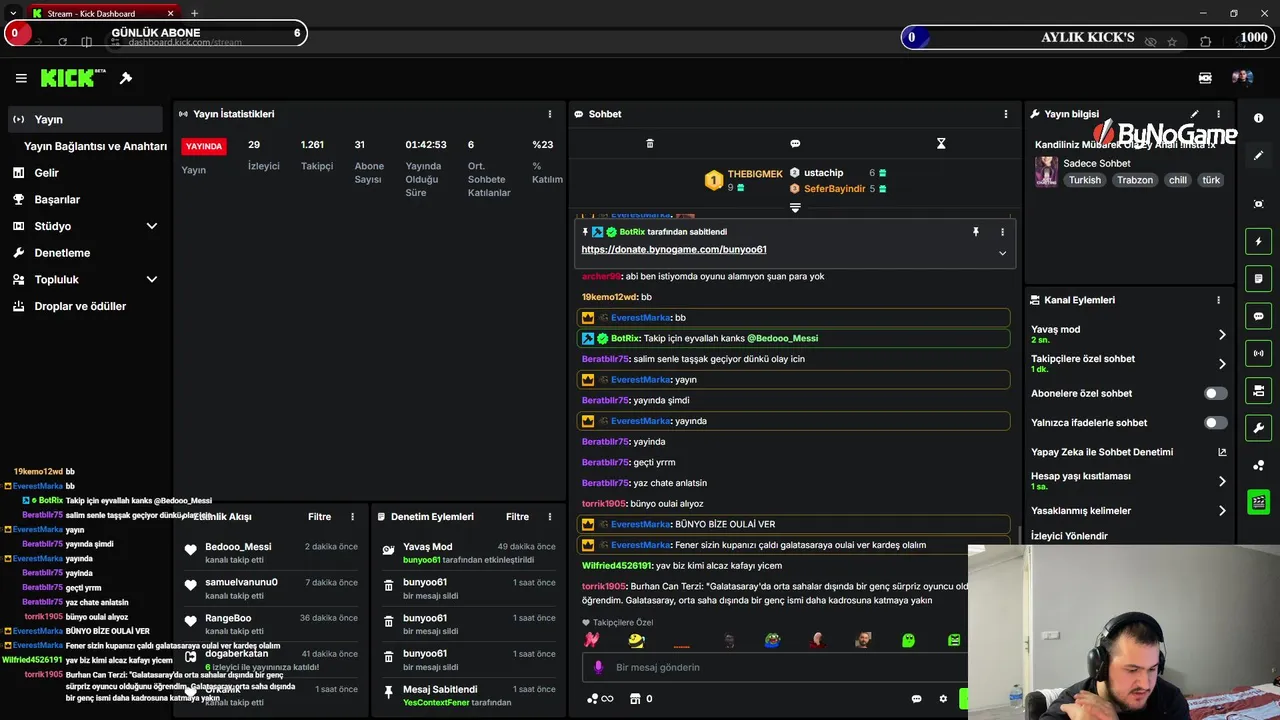Open Denetim Eylemleri panel three-dot menu

(x=549, y=517)
